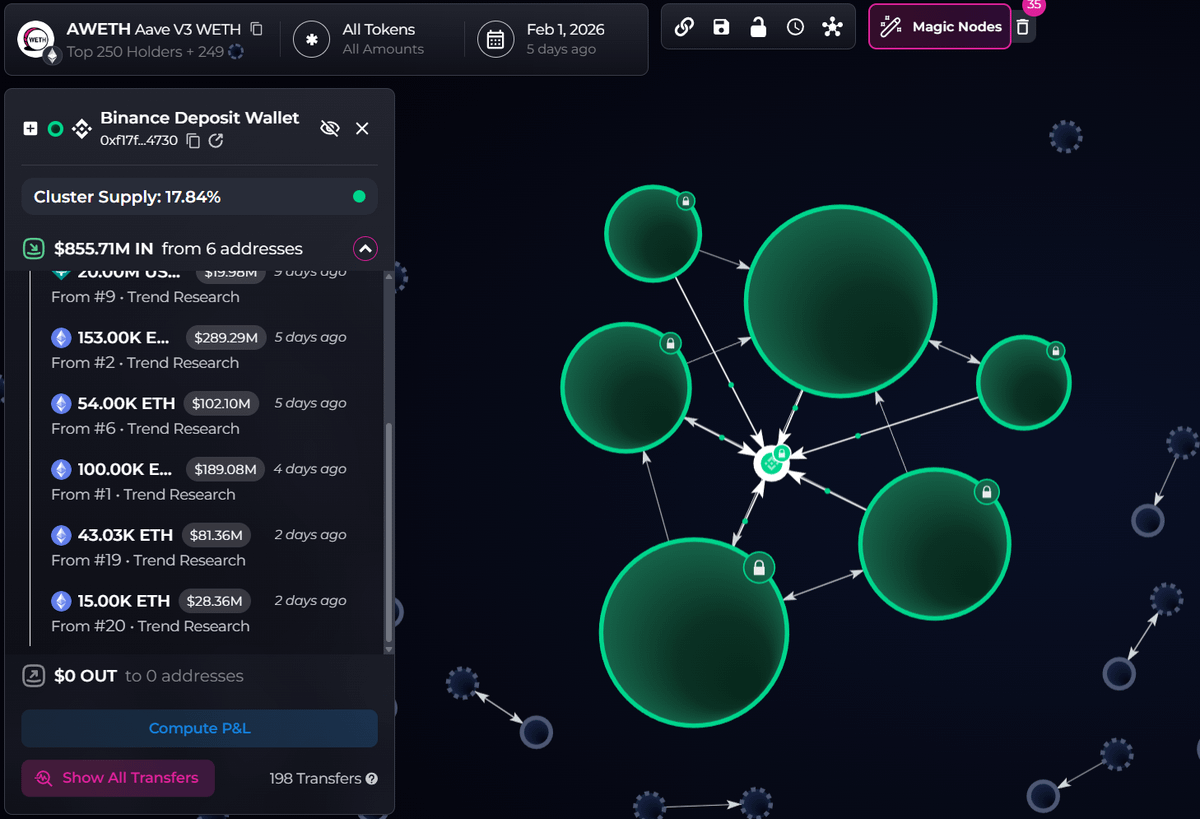1200x819 pixels.
Task: Click the lock badge on far-right small bubble
Action: tap(1055, 351)
